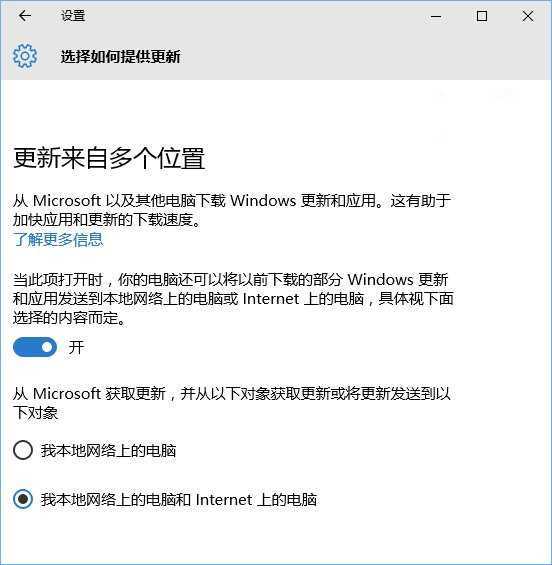Click the 我本地网络上的电脑和 Internet 上的电脑 label
This screenshot has width=552, height=565.
(179, 500)
